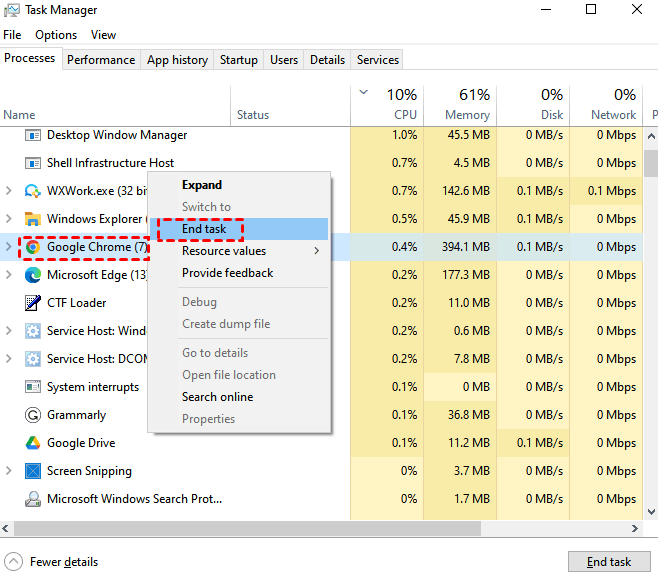
Task: Expand the Microsoft Edge process group
Action: (x=9, y=275)
